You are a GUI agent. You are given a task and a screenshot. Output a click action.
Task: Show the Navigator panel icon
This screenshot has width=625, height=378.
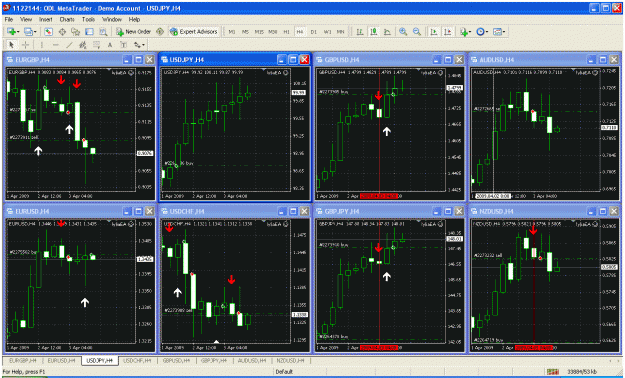(x=75, y=32)
